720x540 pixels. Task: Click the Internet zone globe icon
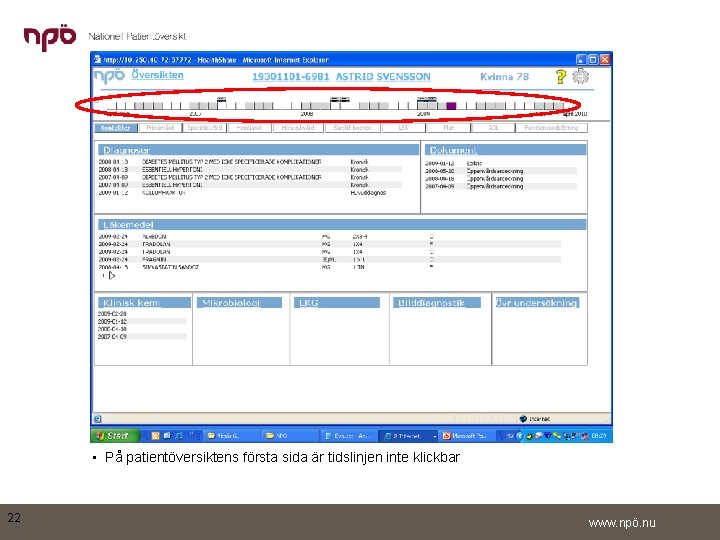(x=523, y=418)
